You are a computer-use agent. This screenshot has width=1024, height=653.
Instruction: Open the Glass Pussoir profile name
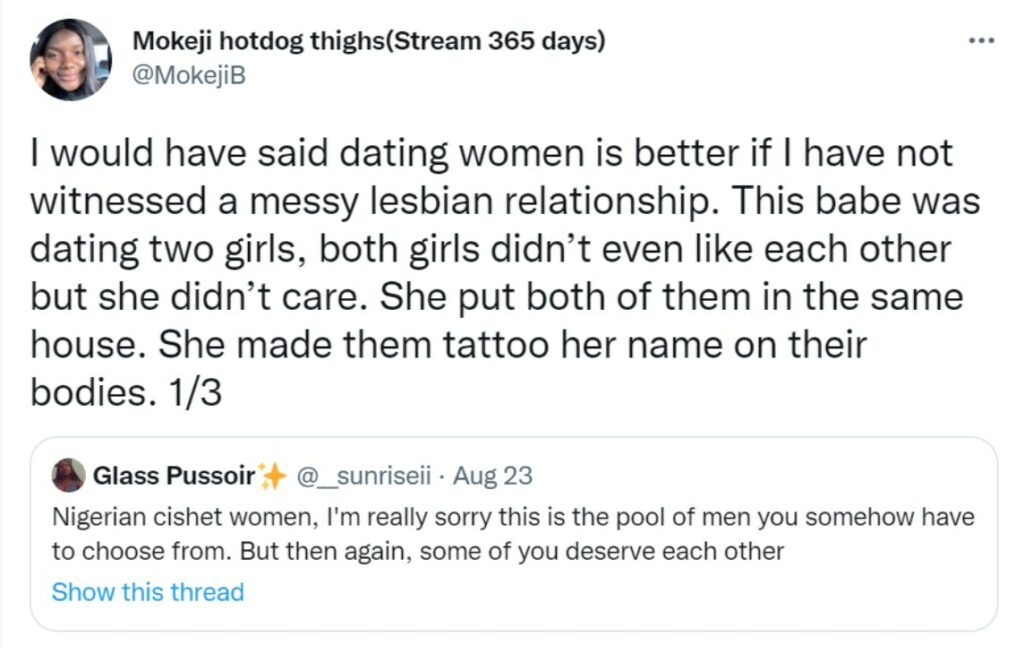pyautogui.click(x=173, y=476)
